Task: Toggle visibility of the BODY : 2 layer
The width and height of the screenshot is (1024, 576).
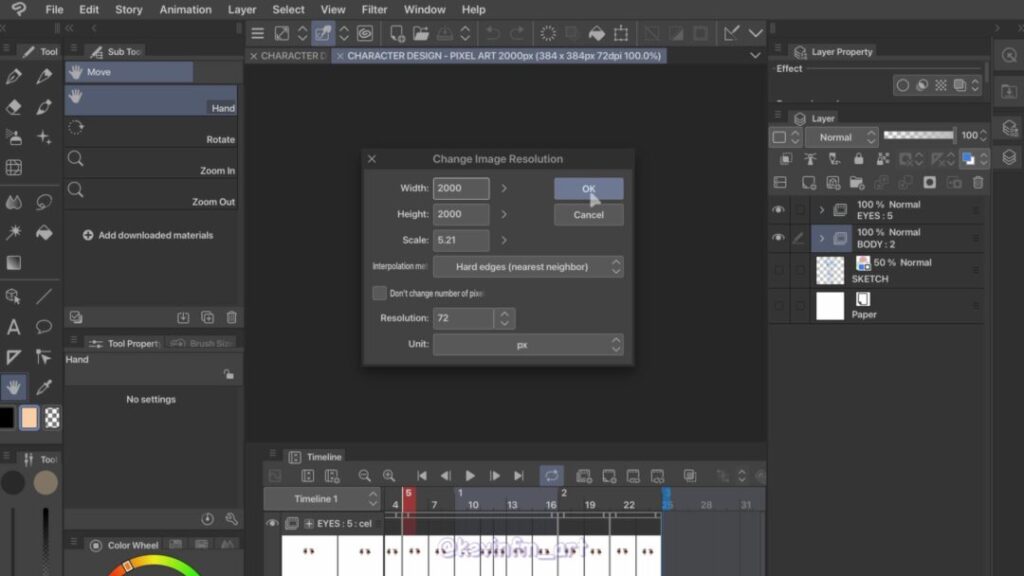Action: coord(778,238)
